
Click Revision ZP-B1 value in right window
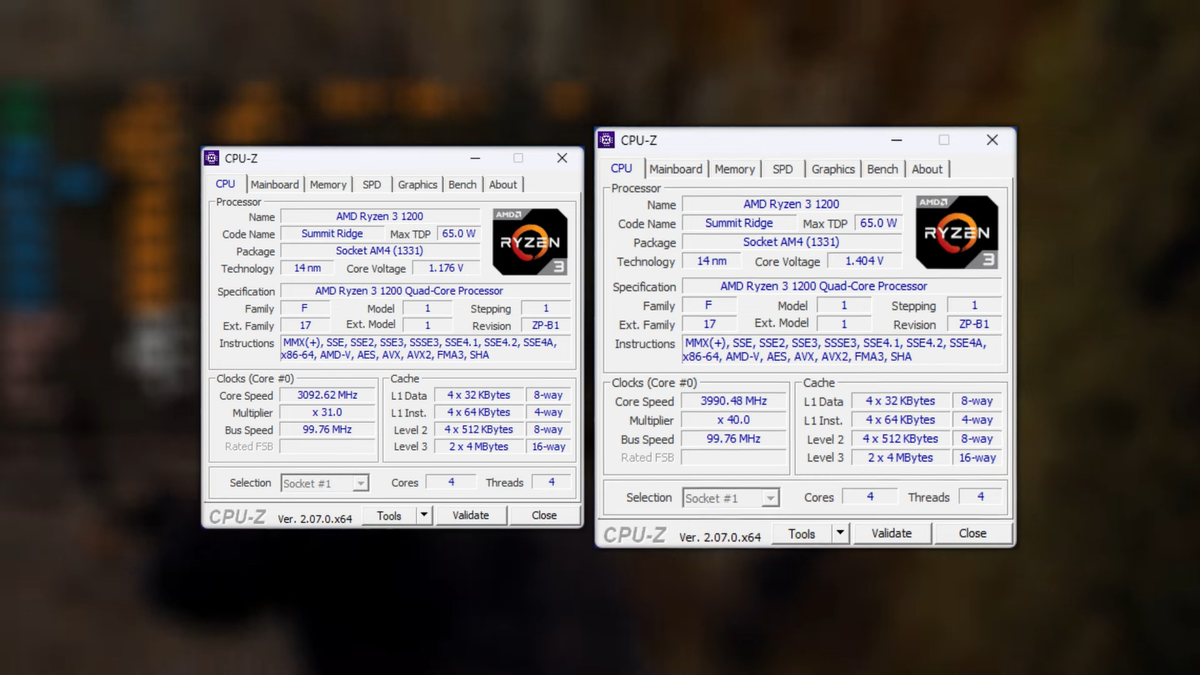974,325
